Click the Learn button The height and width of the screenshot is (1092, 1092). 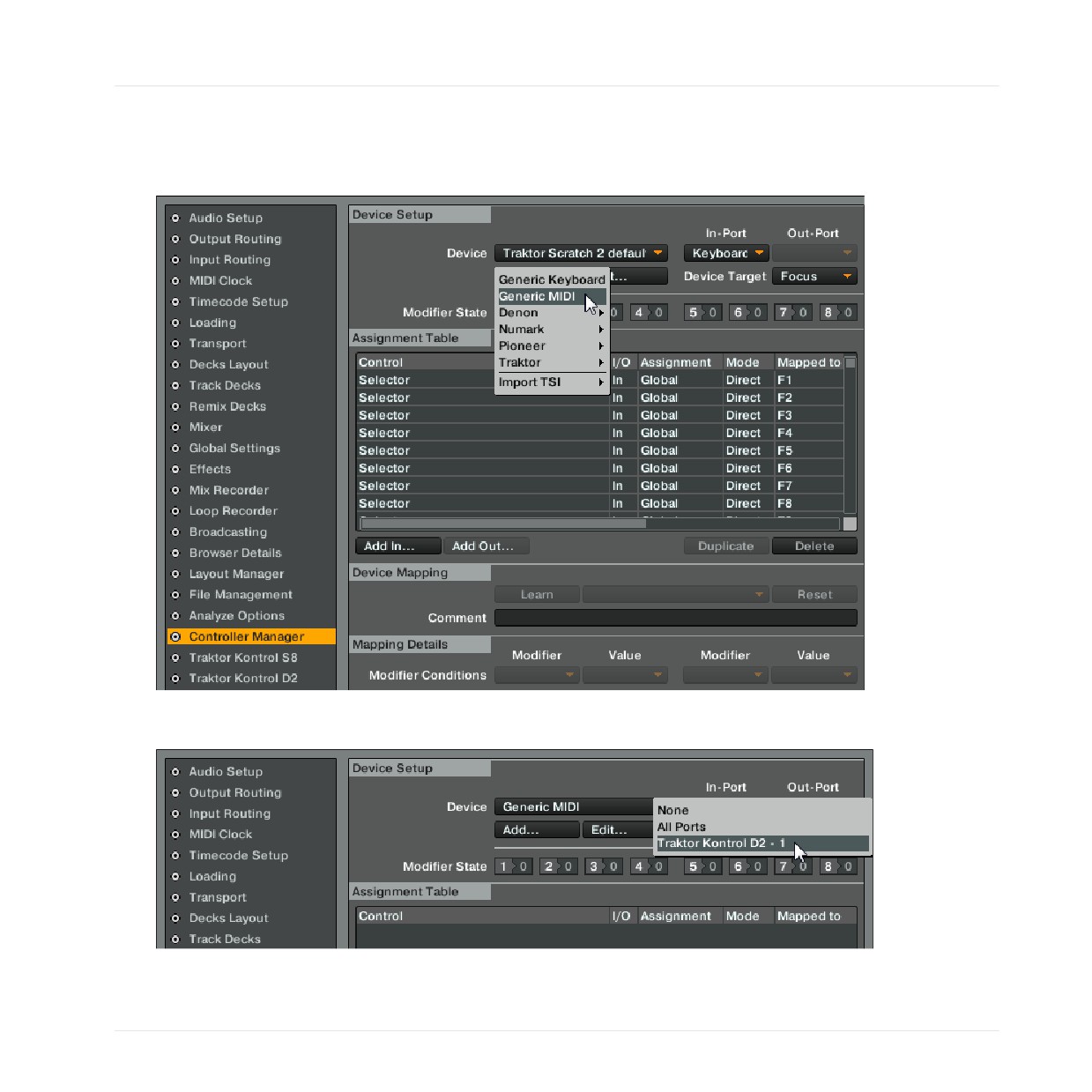[x=537, y=595]
